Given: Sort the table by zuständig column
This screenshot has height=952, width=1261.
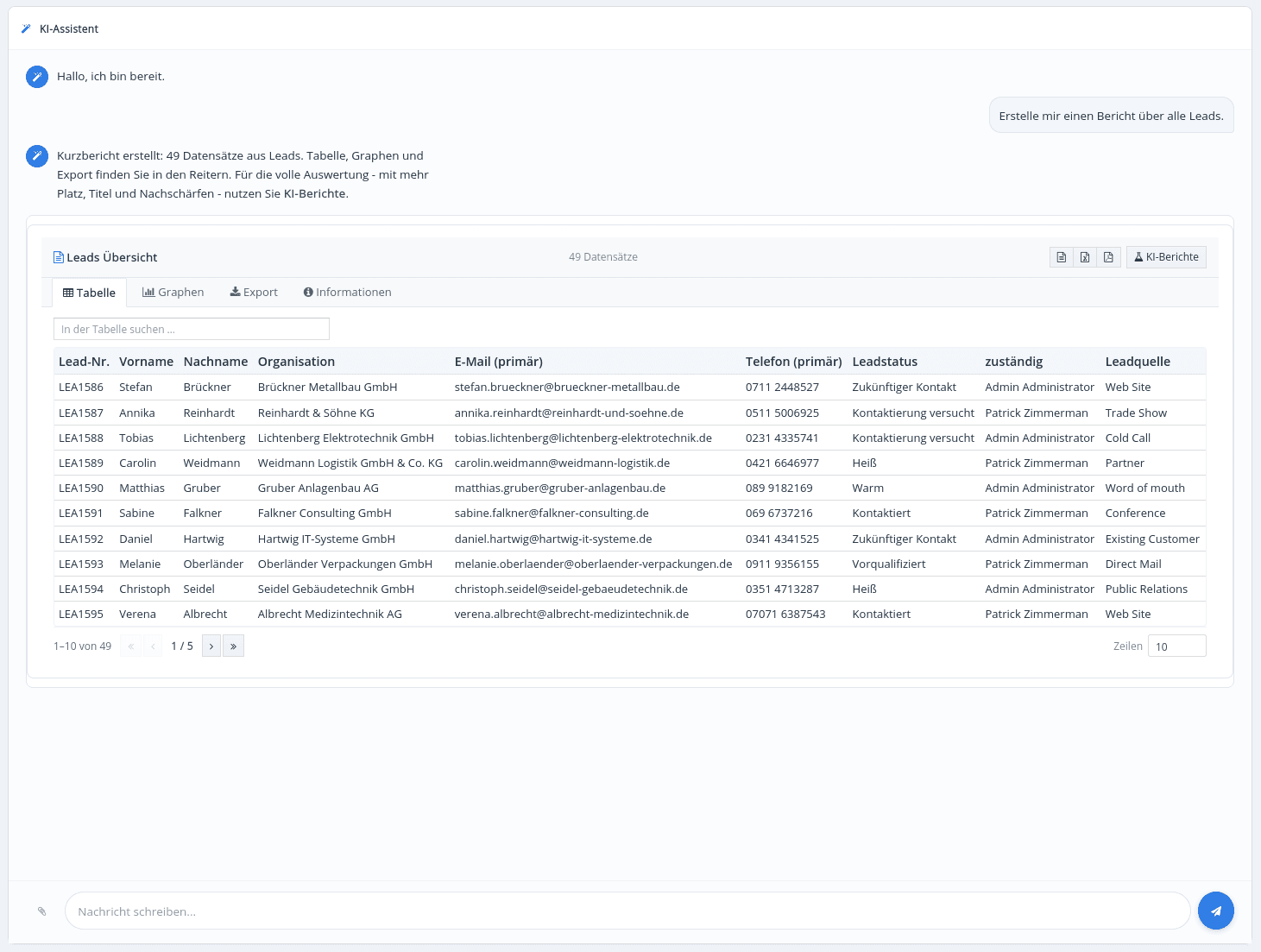Looking at the screenshot, I should pos(1014,362).
